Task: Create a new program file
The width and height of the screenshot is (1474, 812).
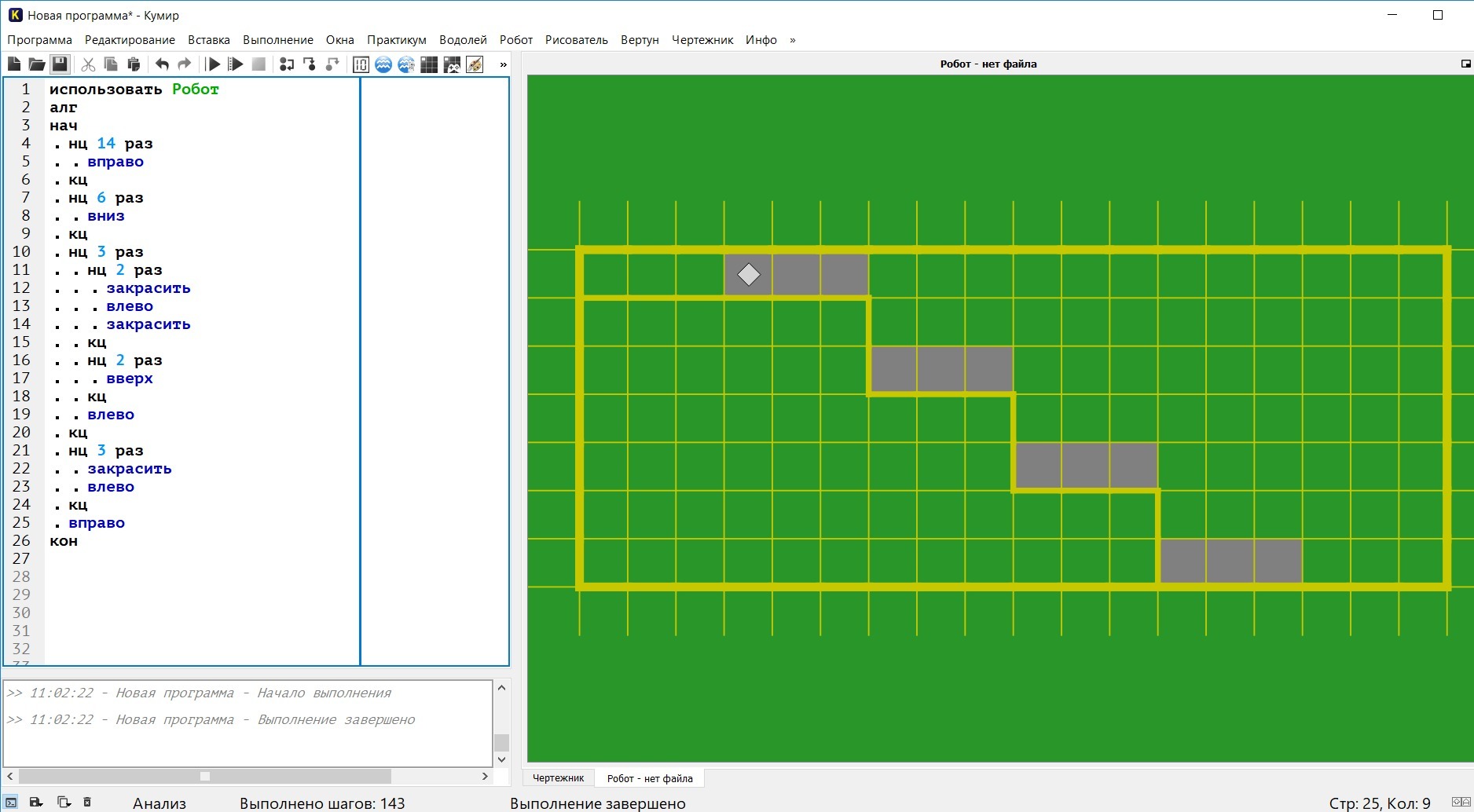Action: coord(14,64)
